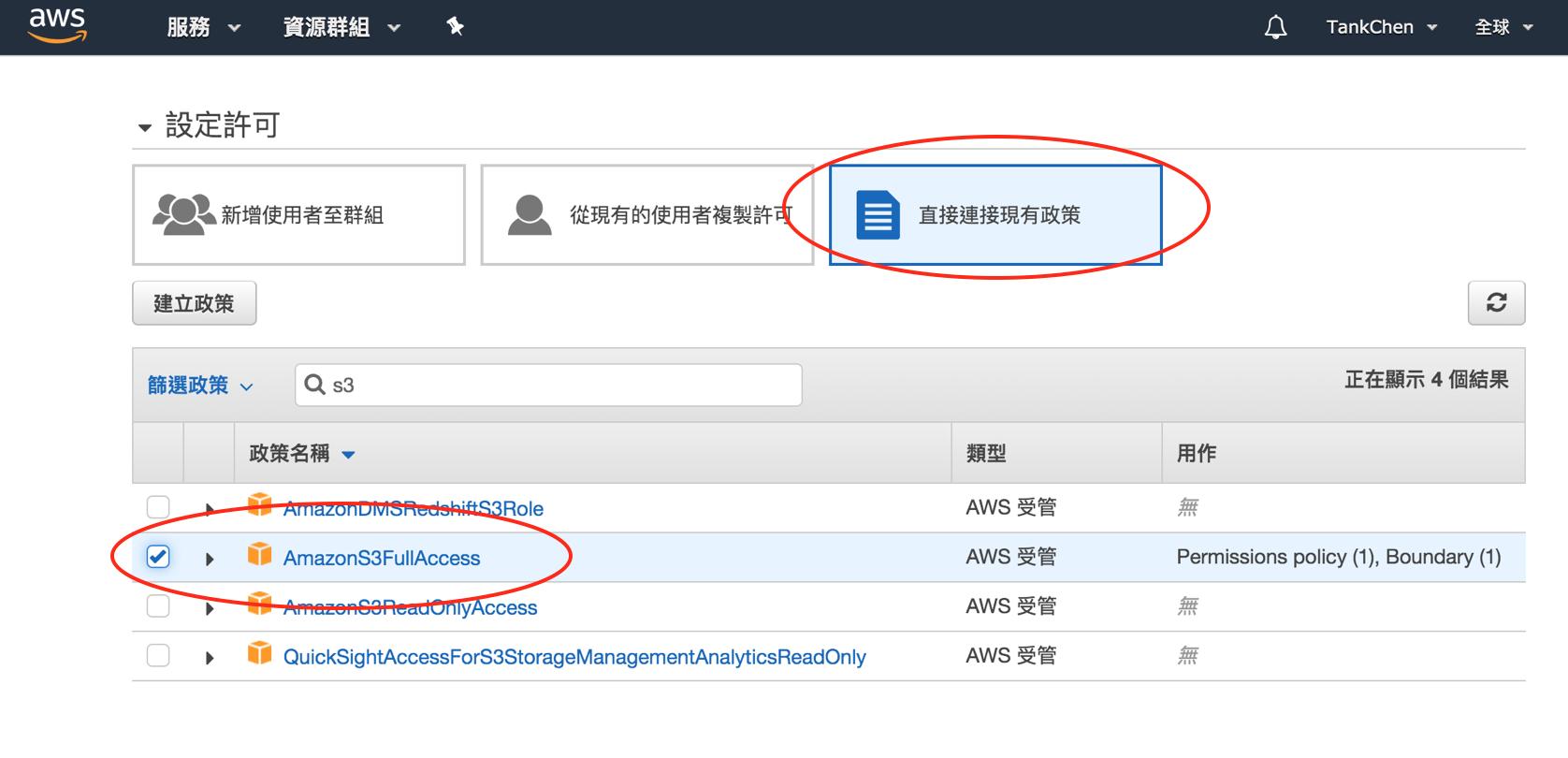Open the AmazonDMSRedshiftS3Role policy link
The height and width of the screenshot is (758, 1568).
[x=414, y=509]
